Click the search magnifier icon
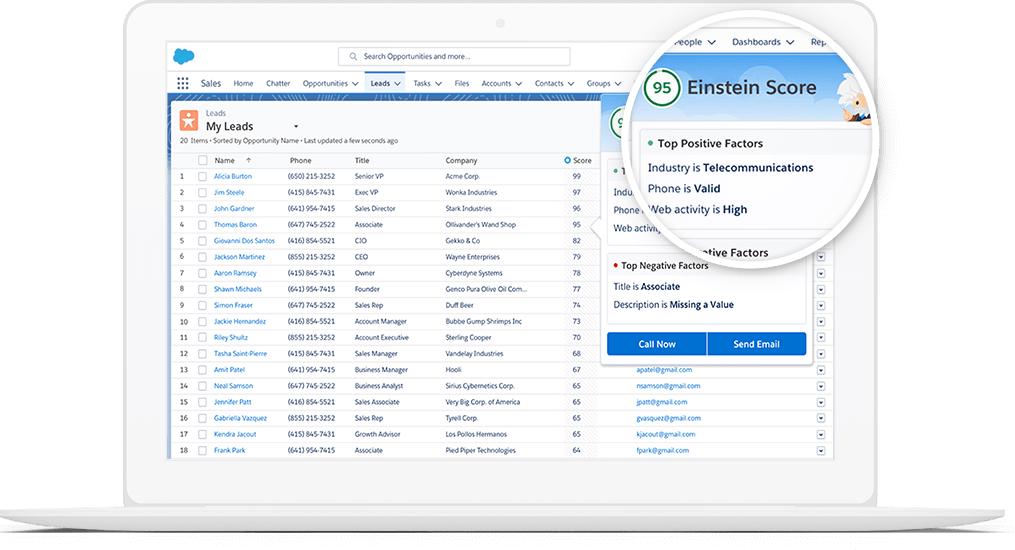The height and width of the screenshot is (550, 1015). pyautogui.click(x=353, y=57)
